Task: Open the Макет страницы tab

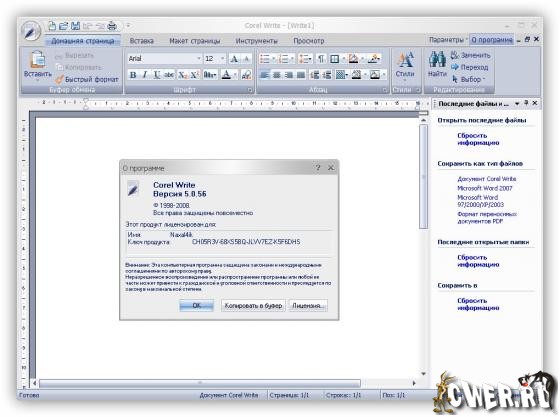Action: 194,41
